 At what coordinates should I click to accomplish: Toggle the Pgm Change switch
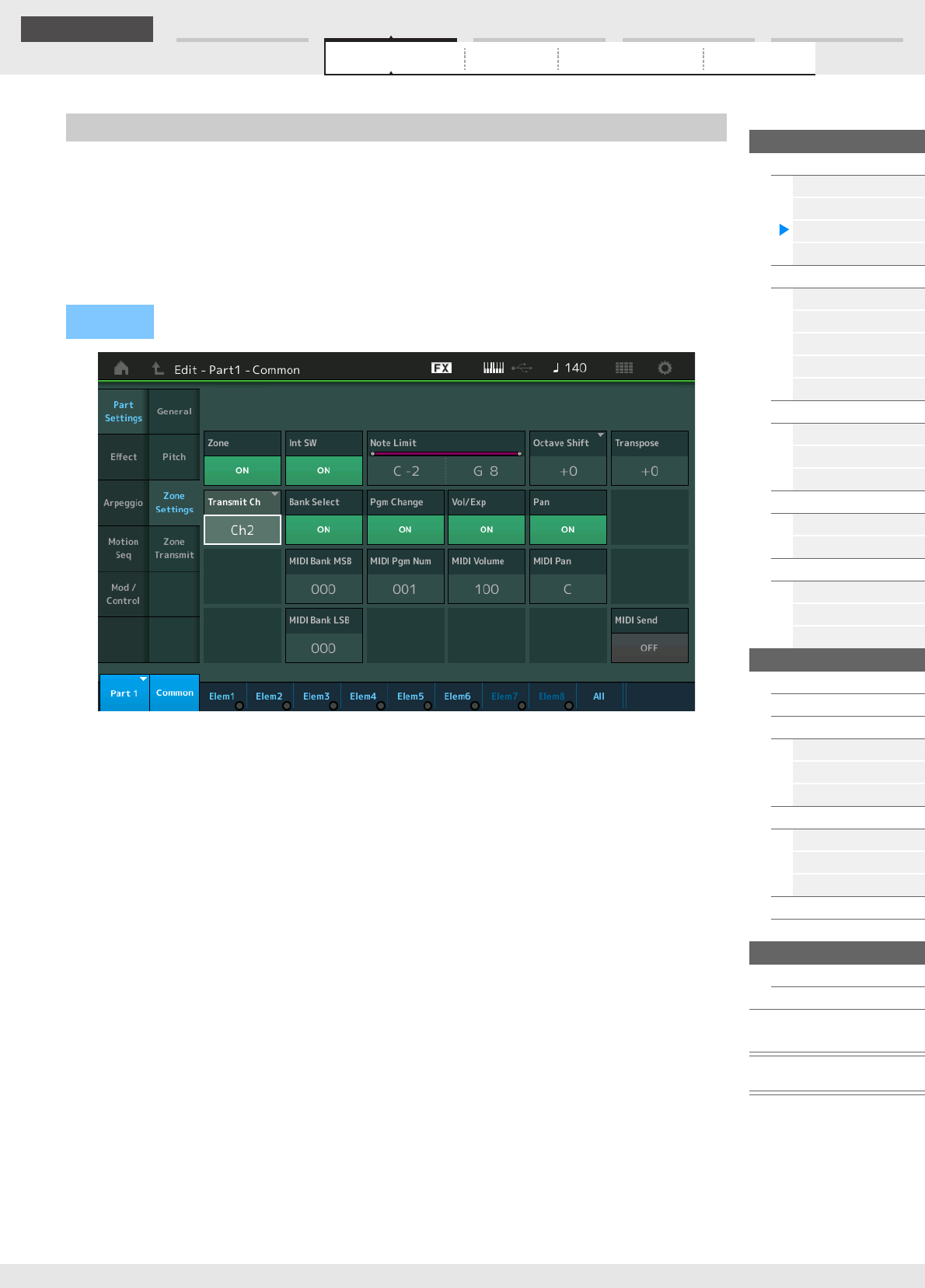coord(405,529)
